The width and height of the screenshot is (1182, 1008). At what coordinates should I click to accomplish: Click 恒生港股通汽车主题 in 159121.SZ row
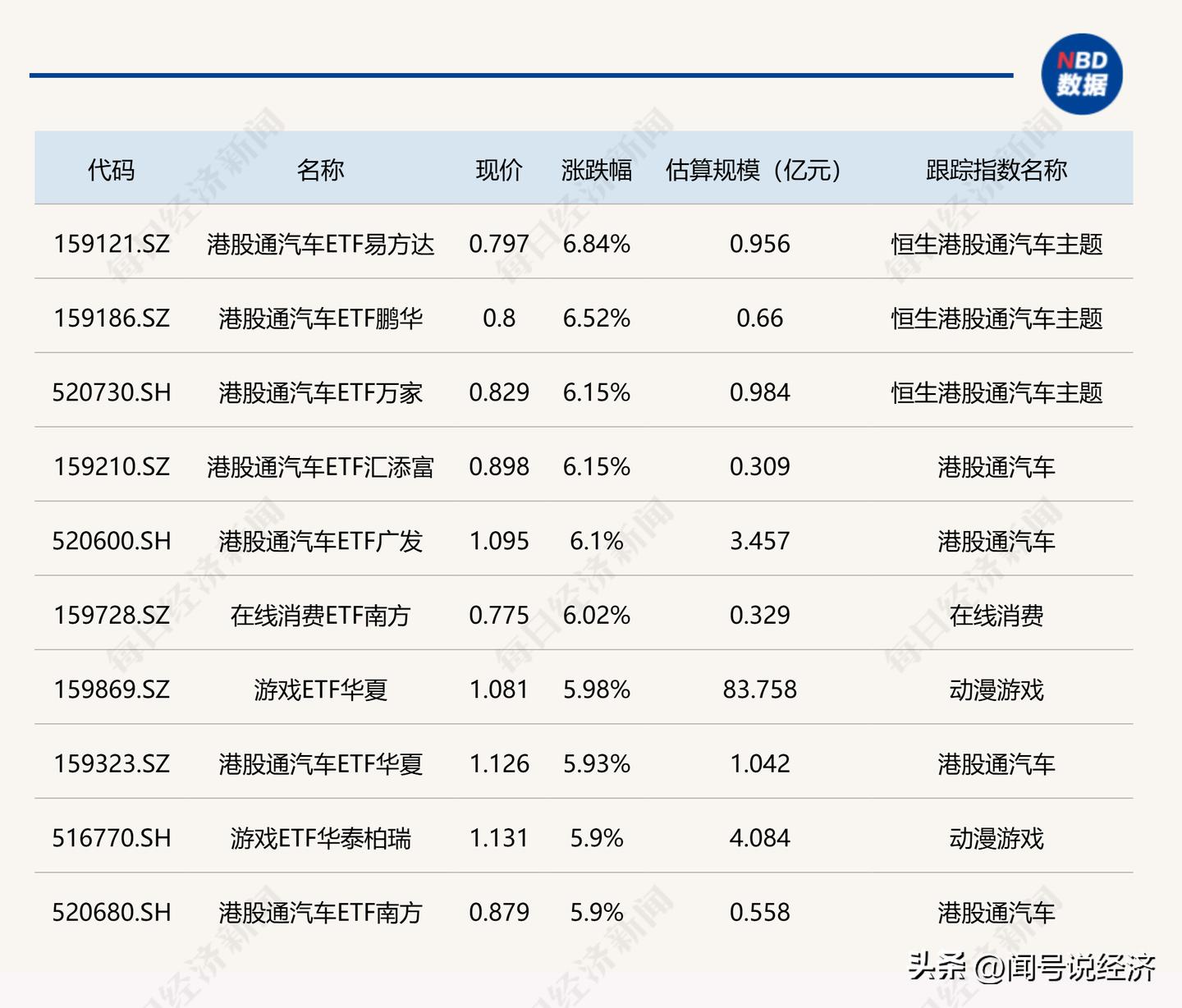coord(996,244)
